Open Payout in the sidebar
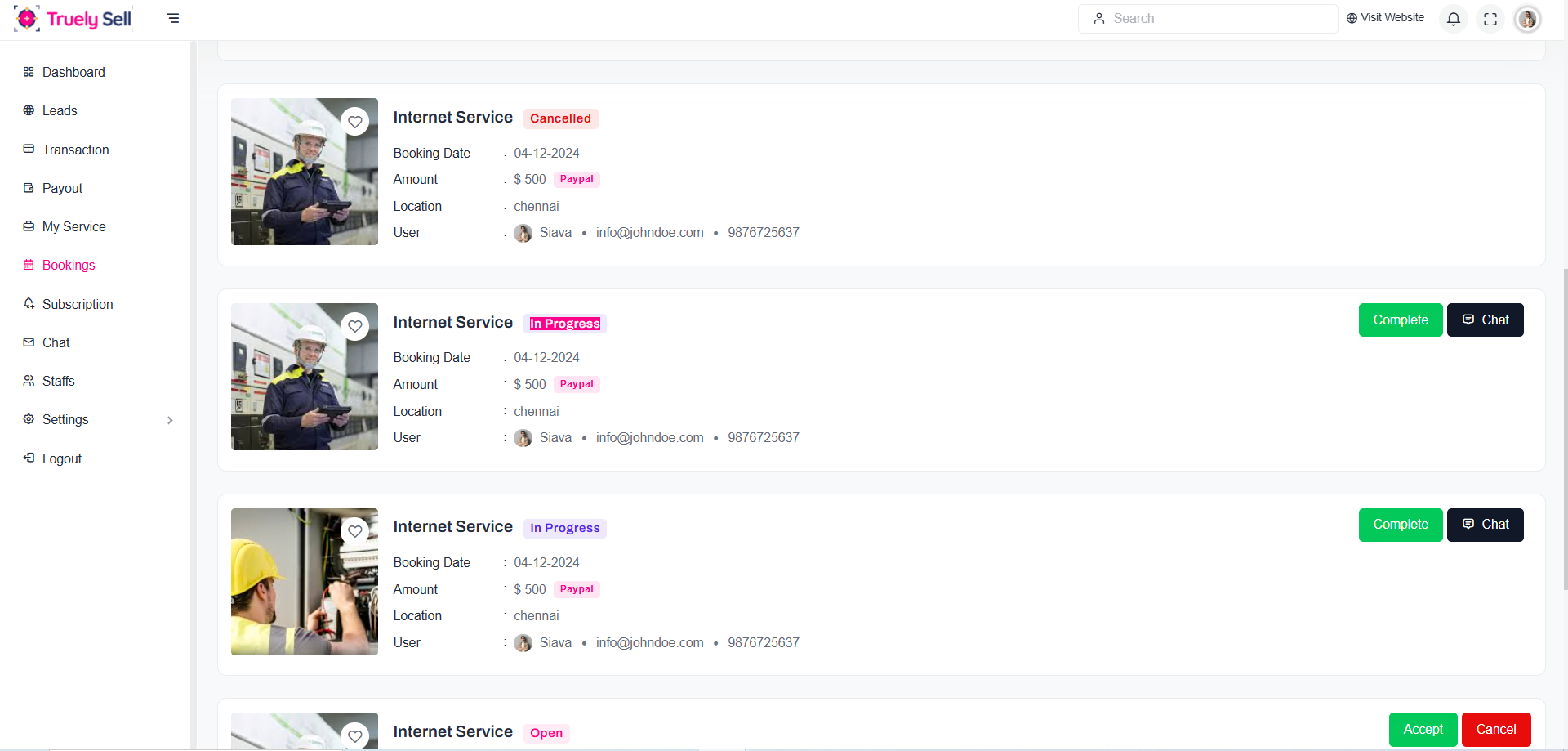The height and width of the screenshot is (751, 1568). [62, 188]
